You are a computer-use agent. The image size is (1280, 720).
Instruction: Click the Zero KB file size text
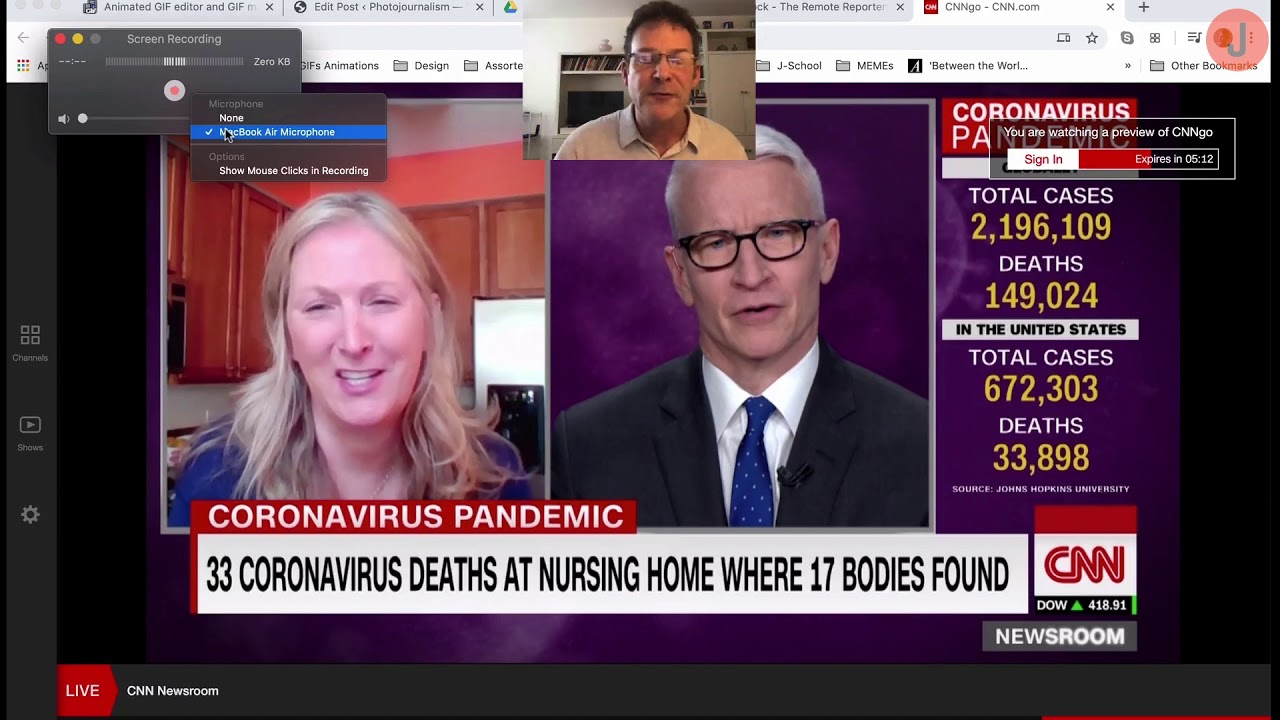pos(272,62)
